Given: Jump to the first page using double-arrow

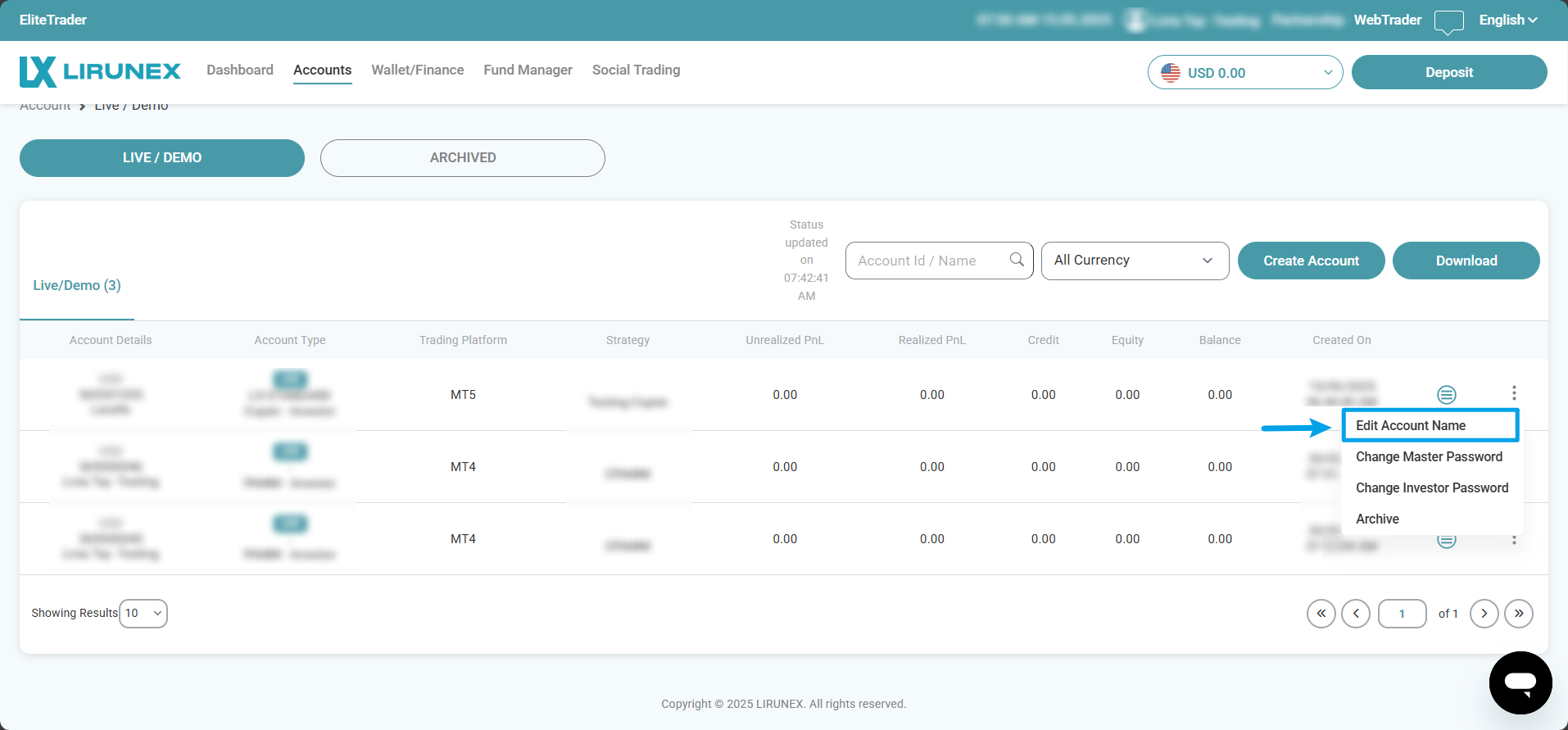Looking at the screenshot, I should tap(1321, 614).
